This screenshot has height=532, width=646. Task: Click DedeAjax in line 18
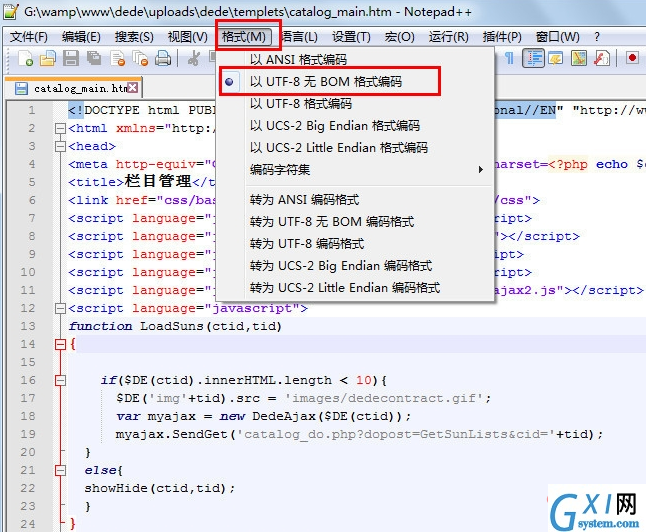284,416
